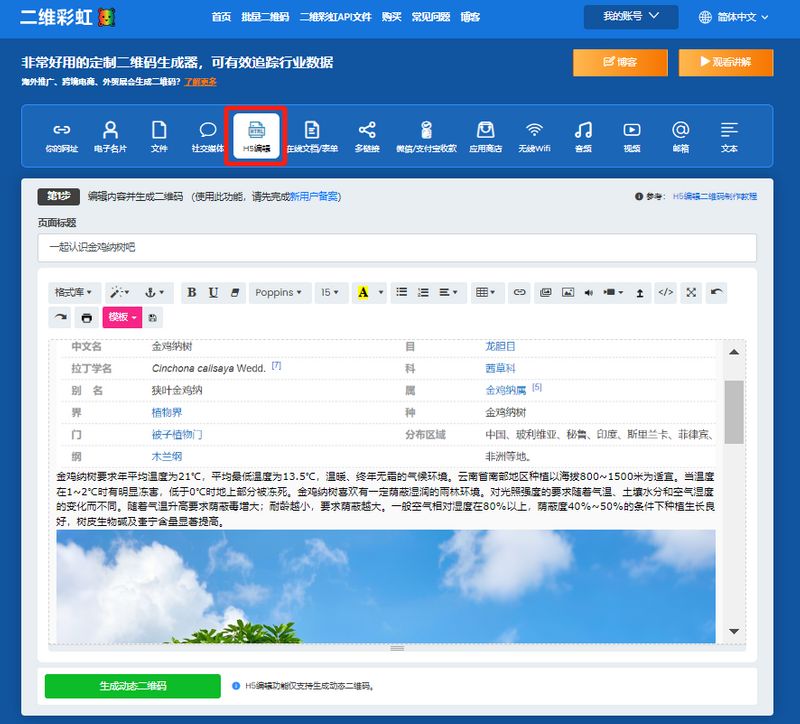
Task: Select the vCard (电子名片) QR type
Action: [110, 137]
